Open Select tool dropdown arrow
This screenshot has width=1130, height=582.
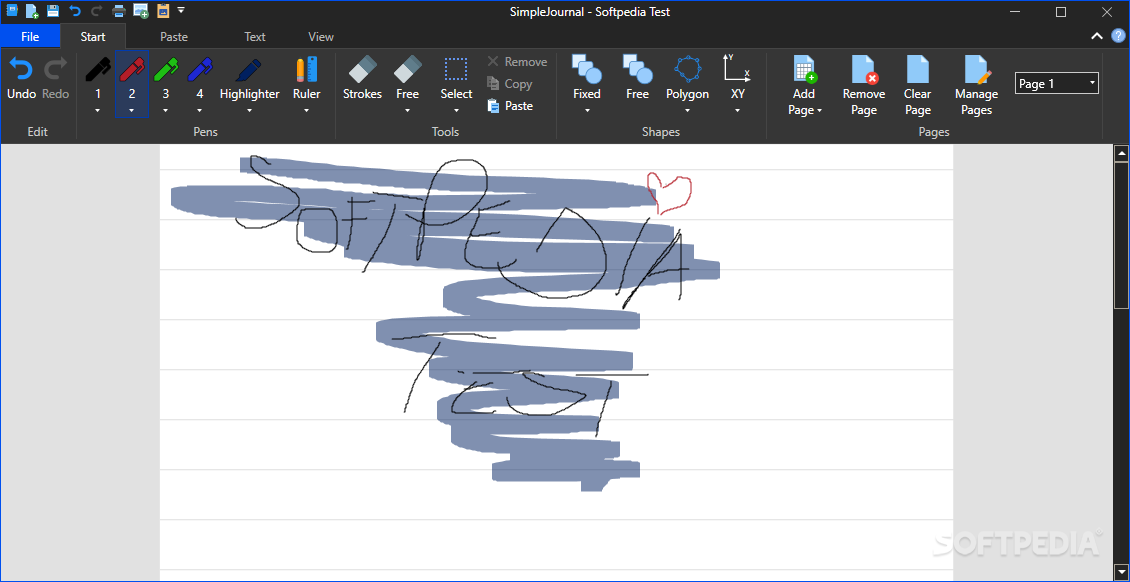coord(456,111)
